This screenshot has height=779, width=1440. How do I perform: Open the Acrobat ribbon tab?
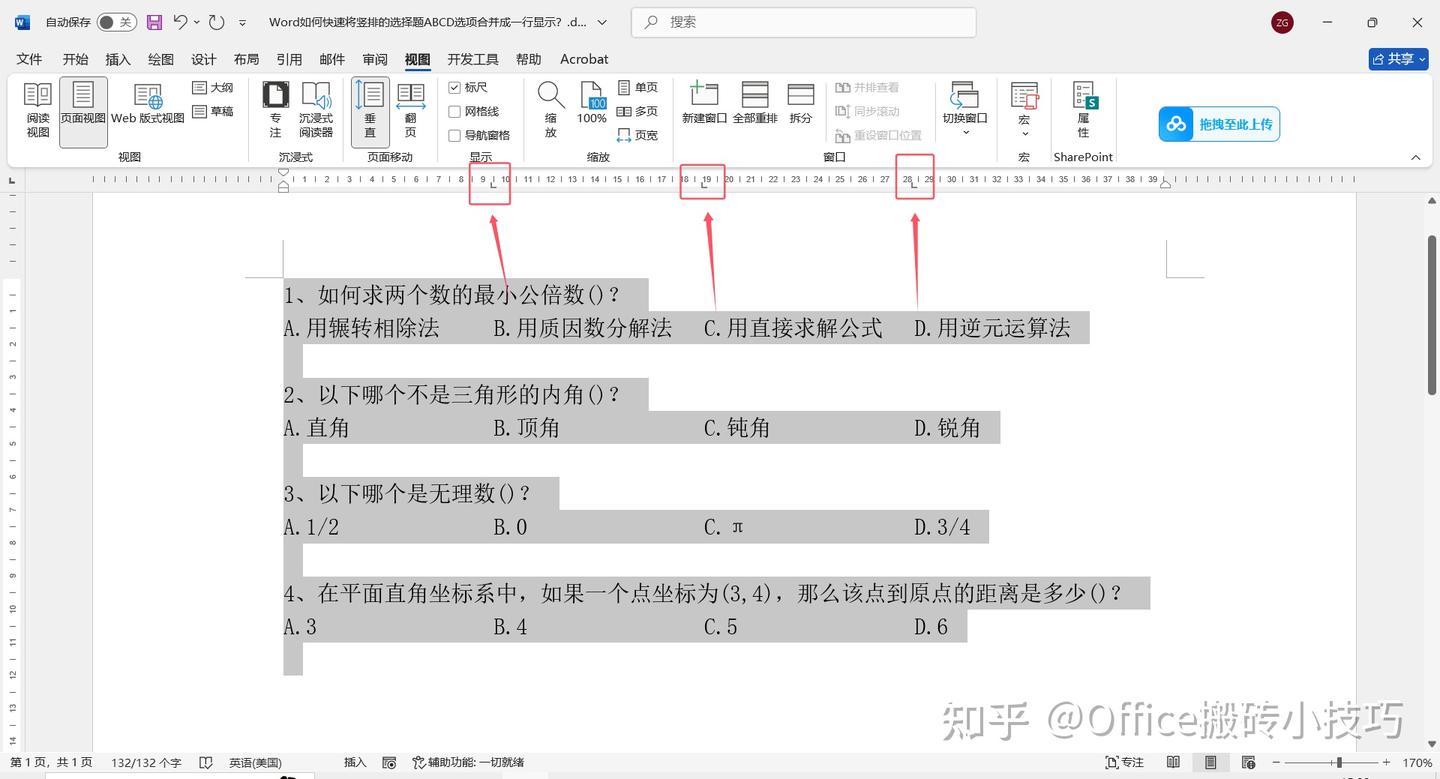583,59
